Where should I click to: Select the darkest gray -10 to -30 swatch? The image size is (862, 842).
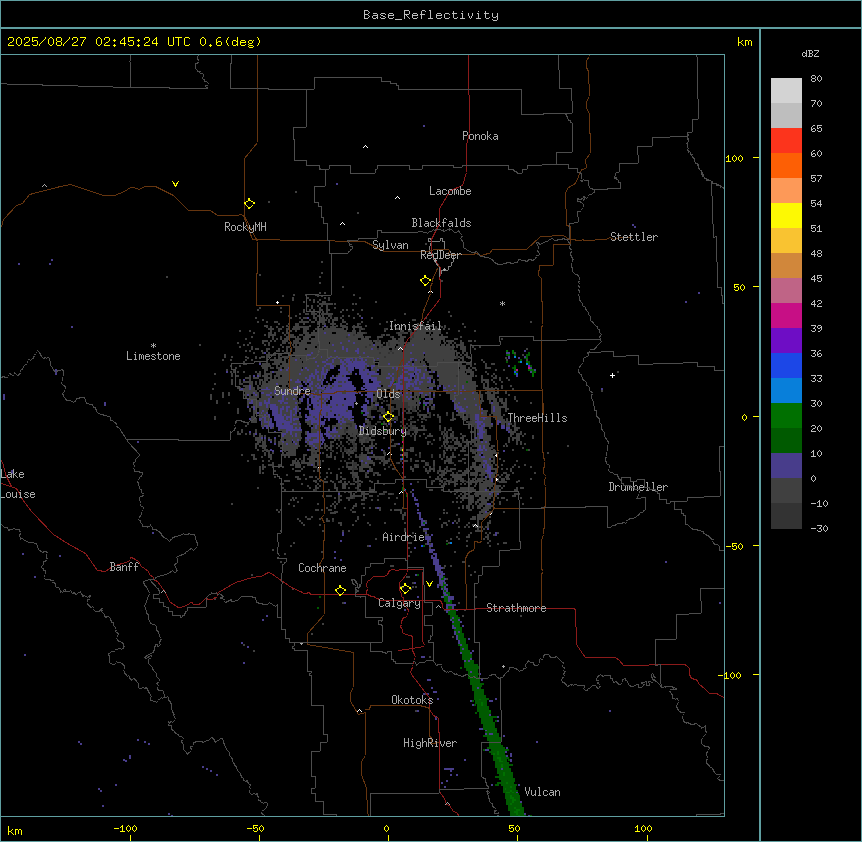pos(786,516)
